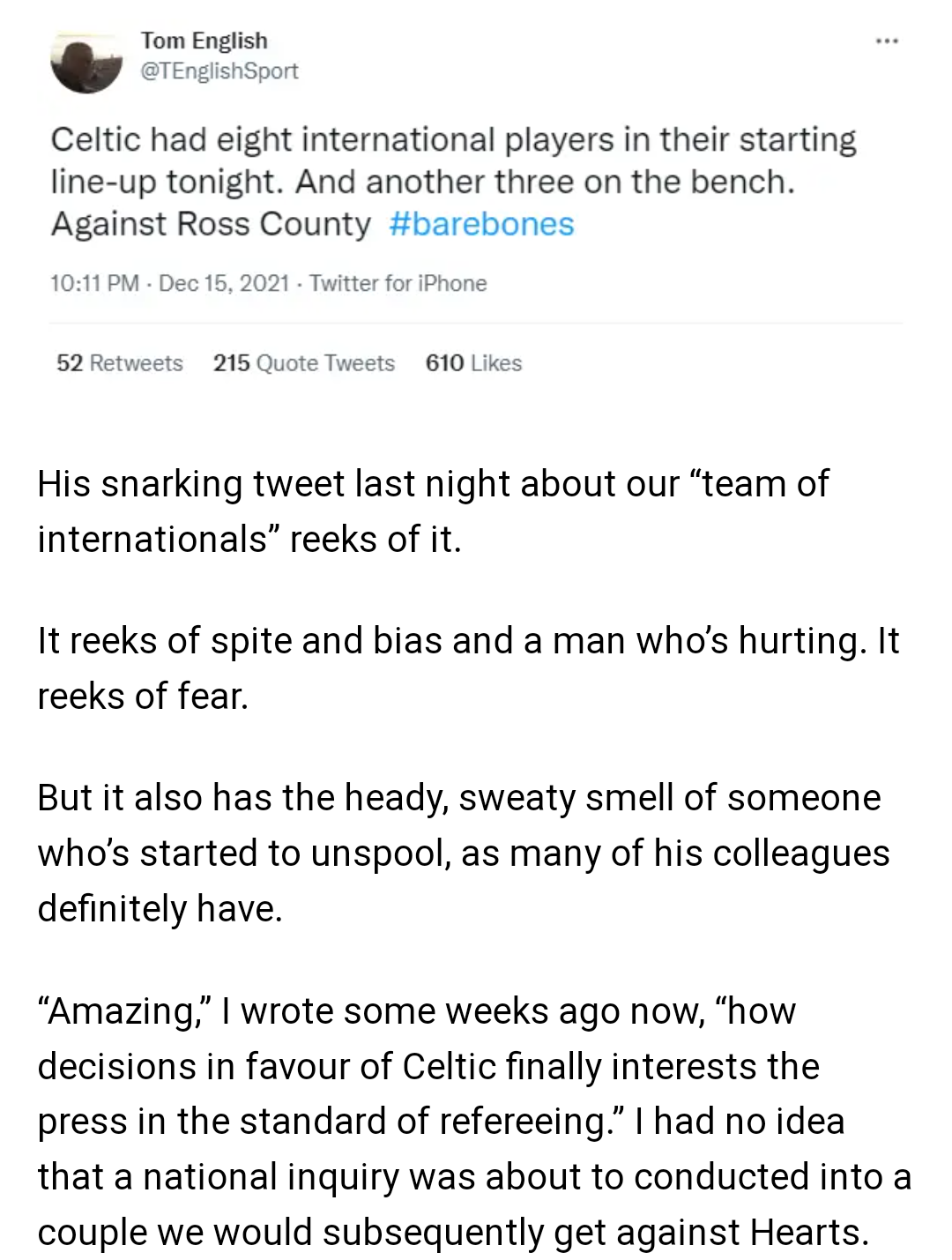This screenshot has width=952, height=1260.
Task: Open the tweet's three-dot more menu
Action: coord(886,41)
